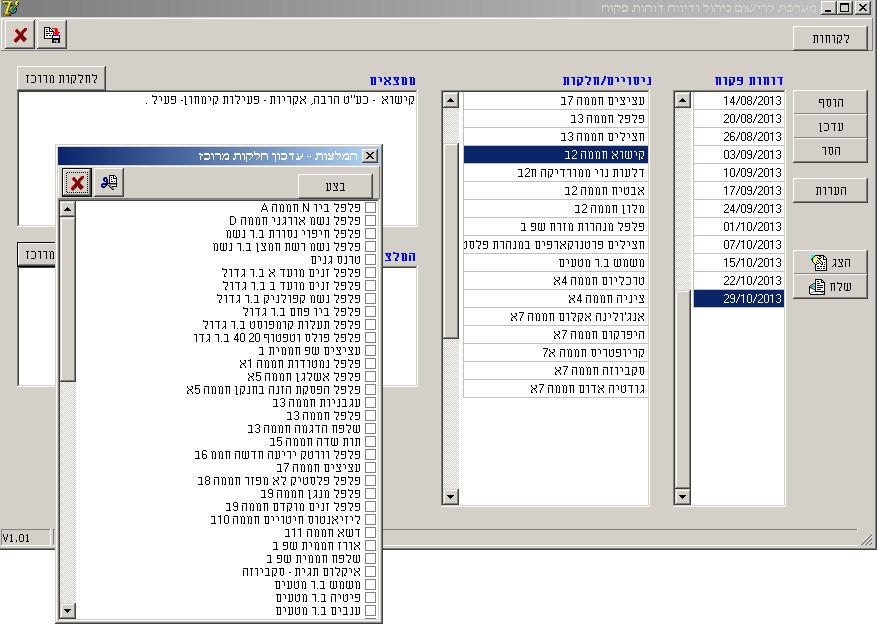
Task: Click the לחלקות מרוכז button above ממצאים
Action: [x=62, y=78]
